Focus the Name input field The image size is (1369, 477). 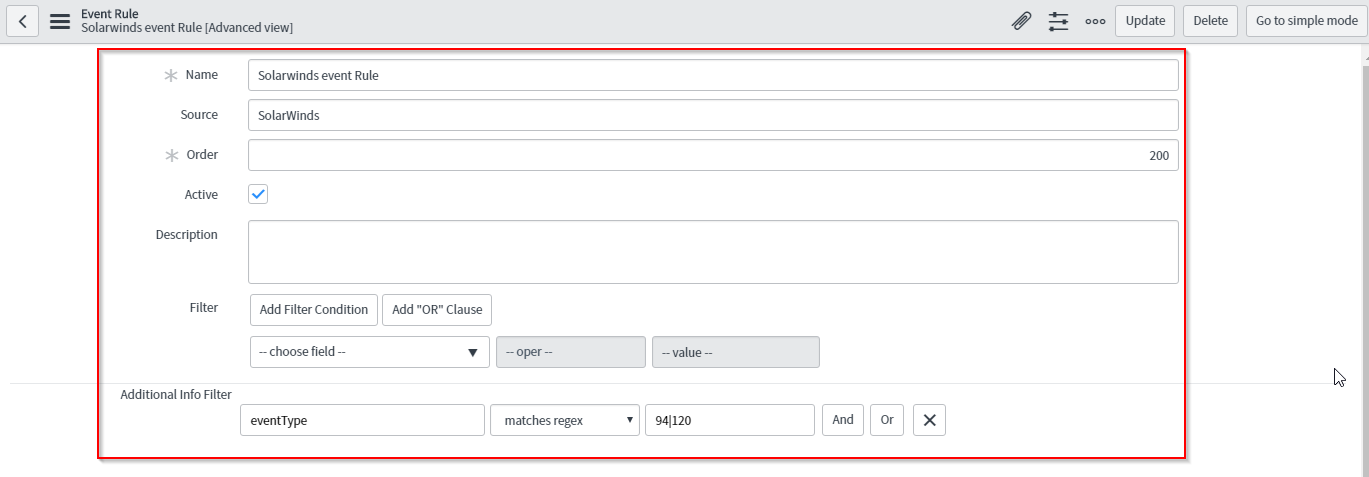pyautogui.click(x=713, y=75)
